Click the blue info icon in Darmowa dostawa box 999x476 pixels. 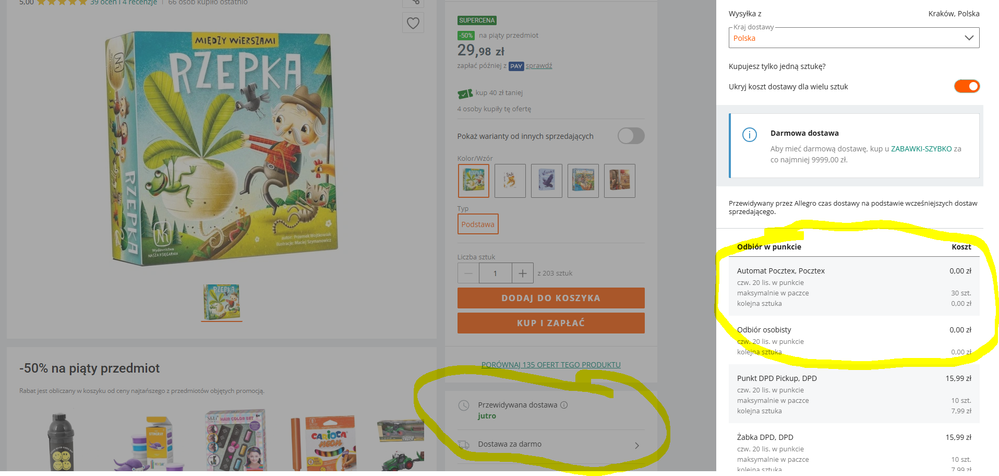749,135
